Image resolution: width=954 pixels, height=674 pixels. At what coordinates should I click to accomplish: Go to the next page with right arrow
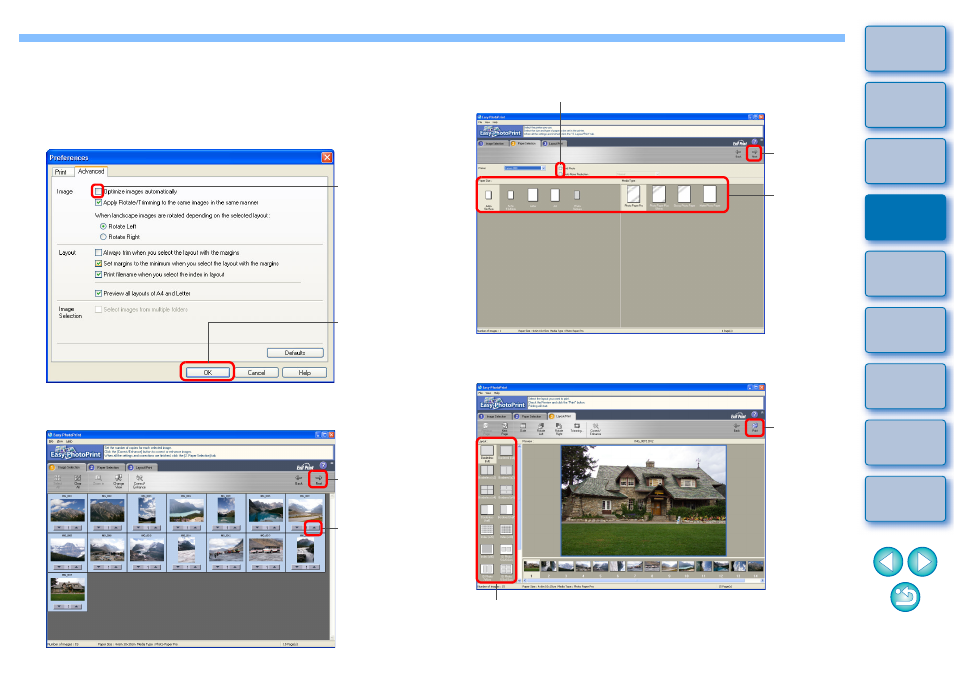(922, 561)
